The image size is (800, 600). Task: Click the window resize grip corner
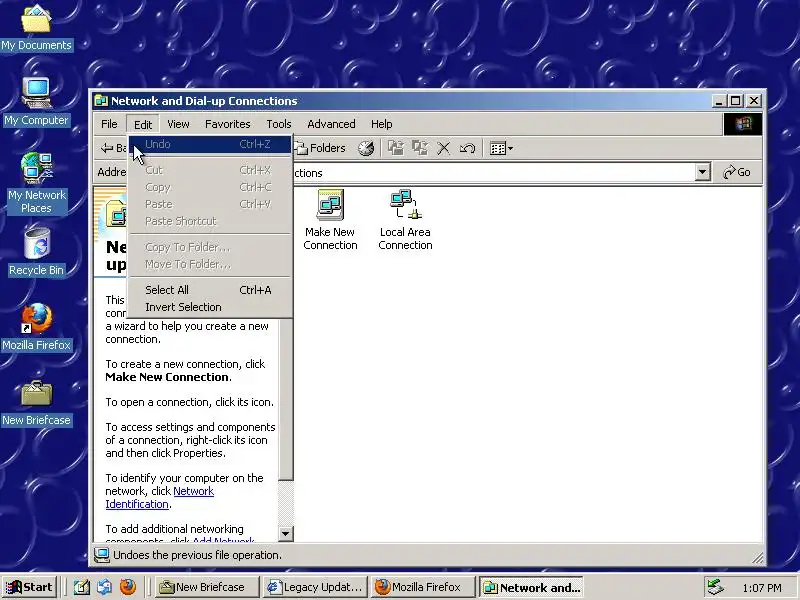pos(757,558)
